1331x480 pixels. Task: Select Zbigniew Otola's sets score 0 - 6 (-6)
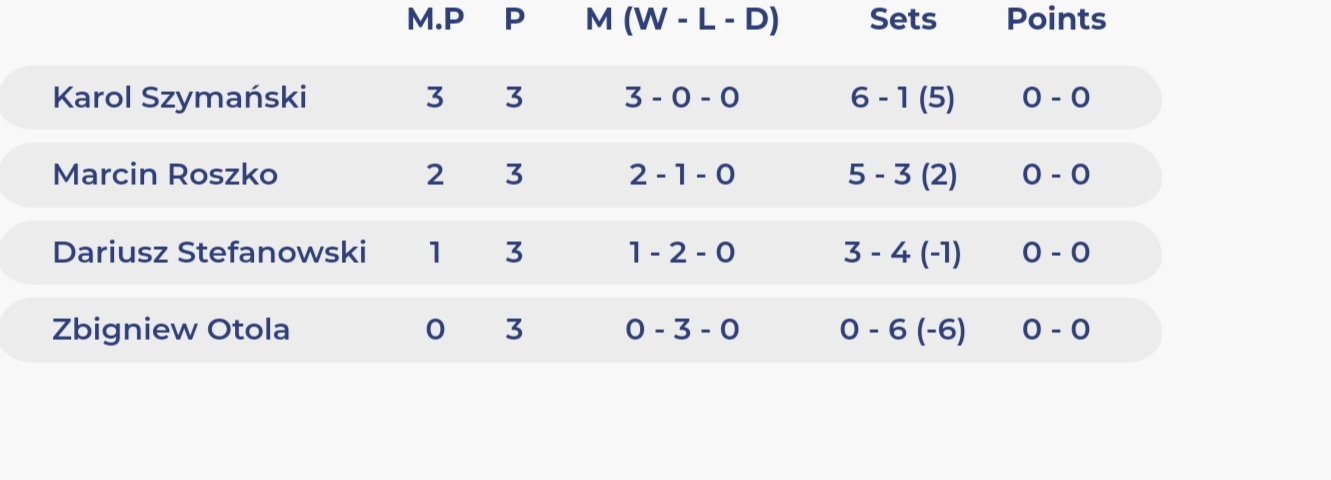903,329
